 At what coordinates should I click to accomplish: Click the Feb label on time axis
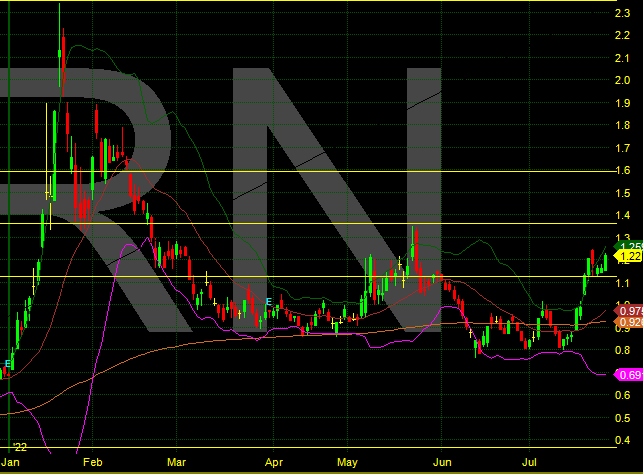93,463
